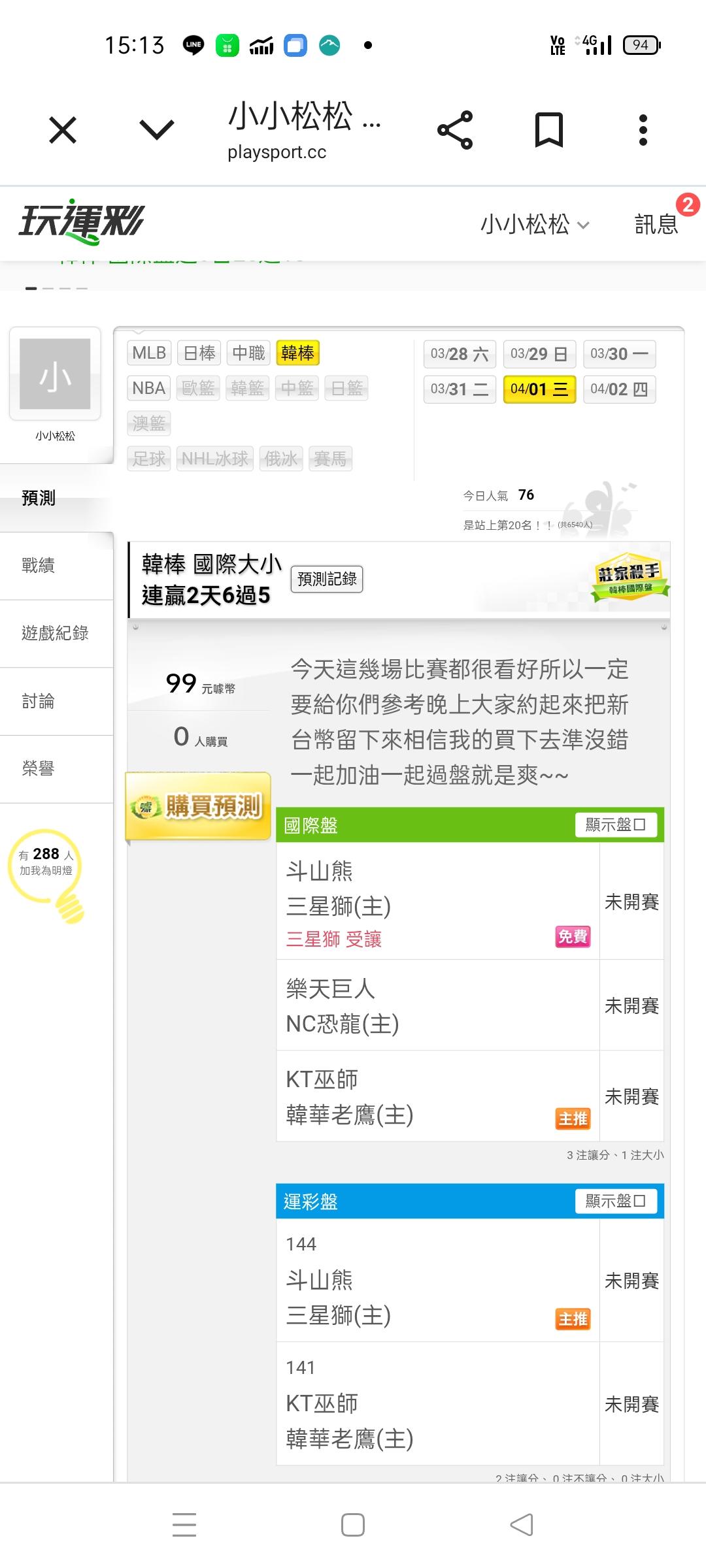Image resolution: width=706 pixels, height=1568 pixels.
Task: Open the 預測記錄 button
Action: [x=327, y=579]
